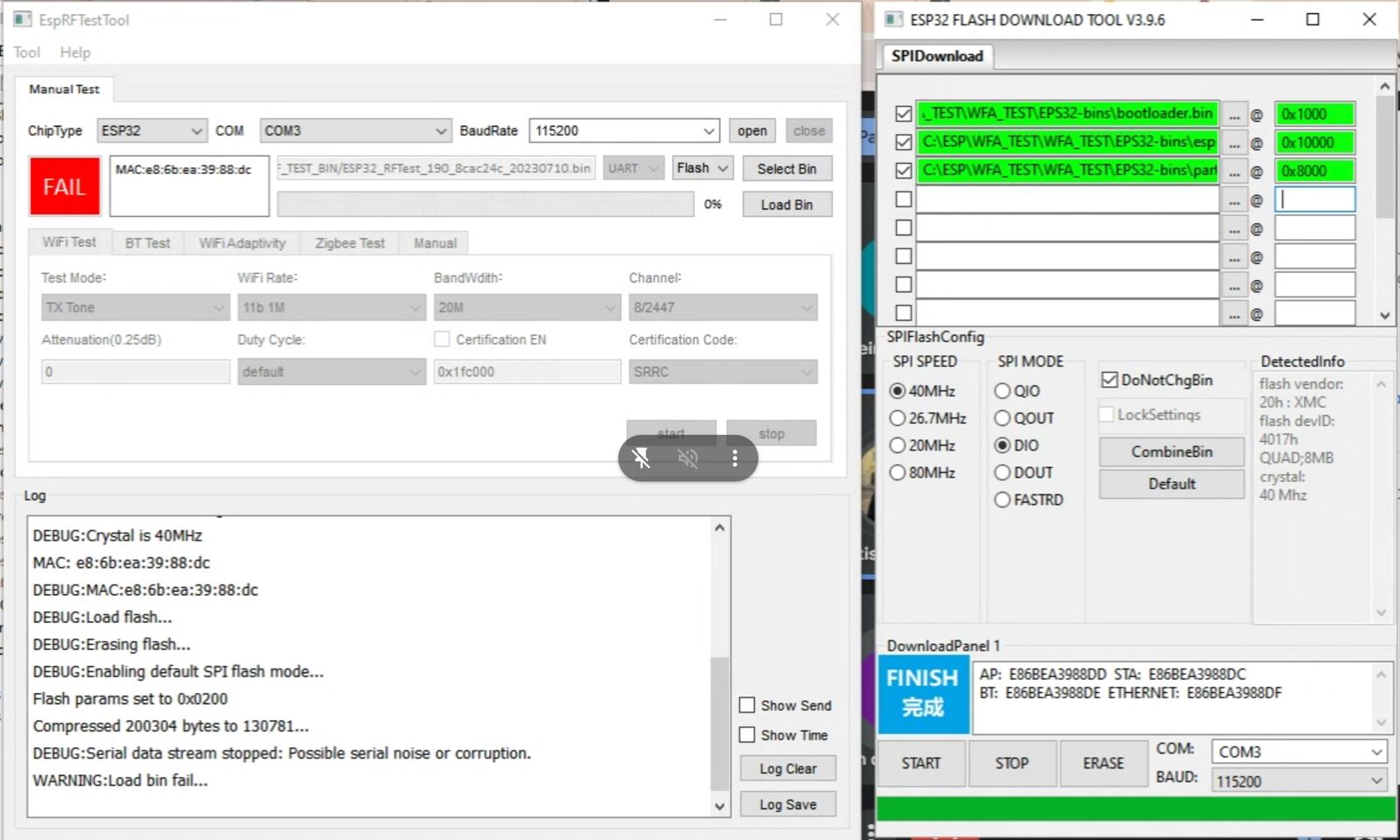Open the Help menu
Screen dimensions: 1400x840
tap(75, 52)
